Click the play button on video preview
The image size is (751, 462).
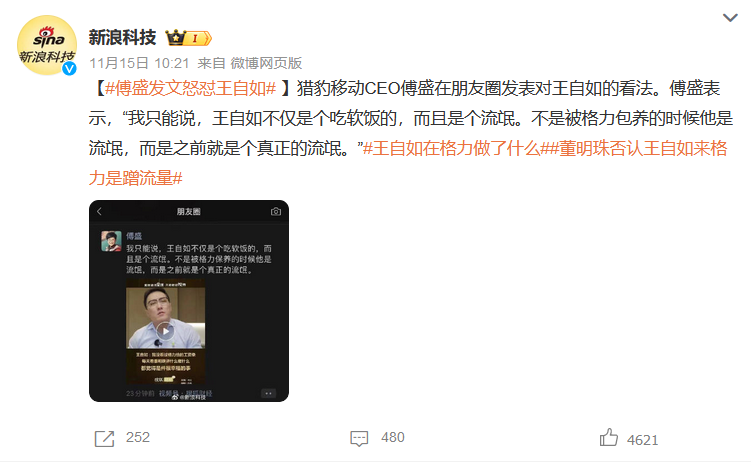(x=165, y=331)
